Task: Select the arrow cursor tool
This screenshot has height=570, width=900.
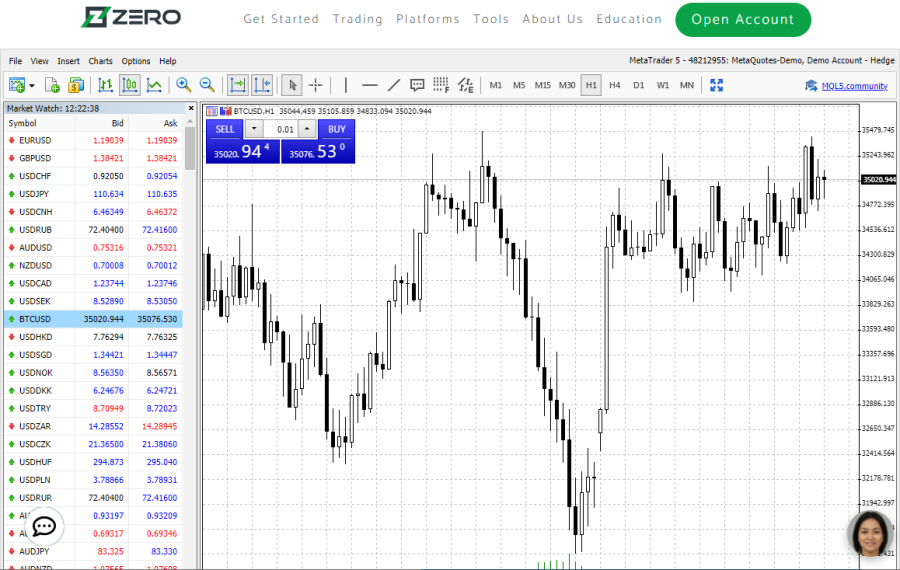Action: point(293,86)
